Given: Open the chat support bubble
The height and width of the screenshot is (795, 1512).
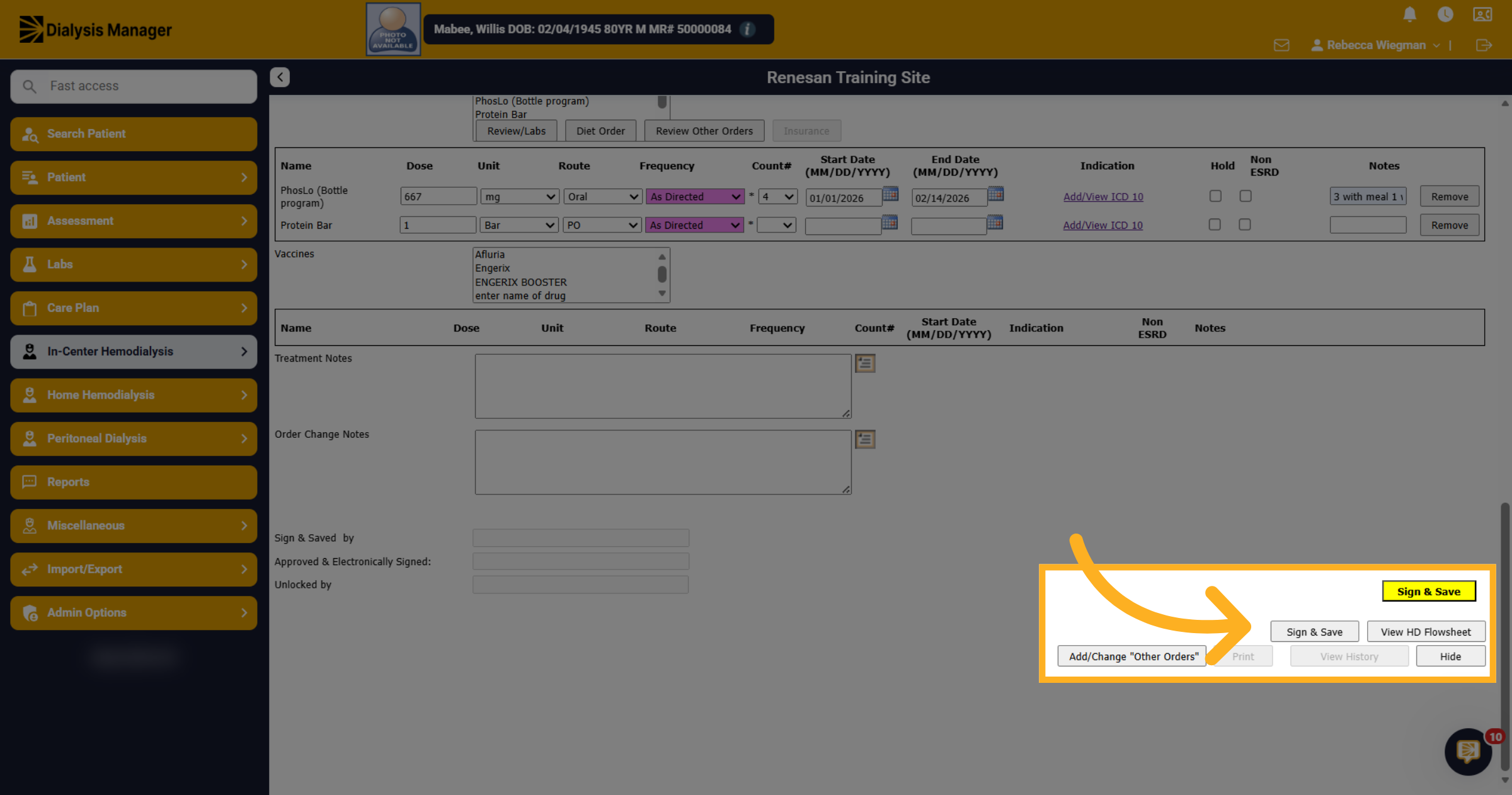Looking at the screenshot, I should point(1469,751).
